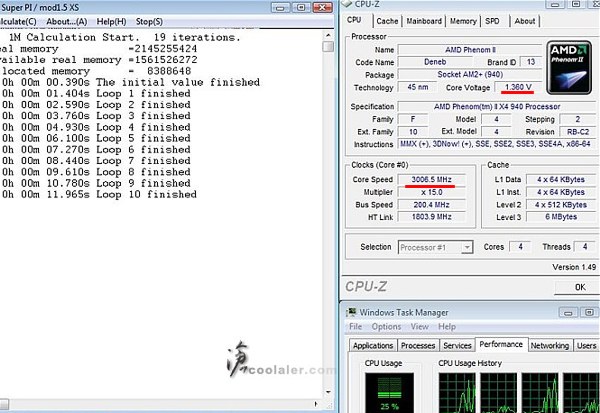Click the Windows Task Manager title icon
This screenshot has height=413, width=600.
pyautogui.click(x=351, y=312)
